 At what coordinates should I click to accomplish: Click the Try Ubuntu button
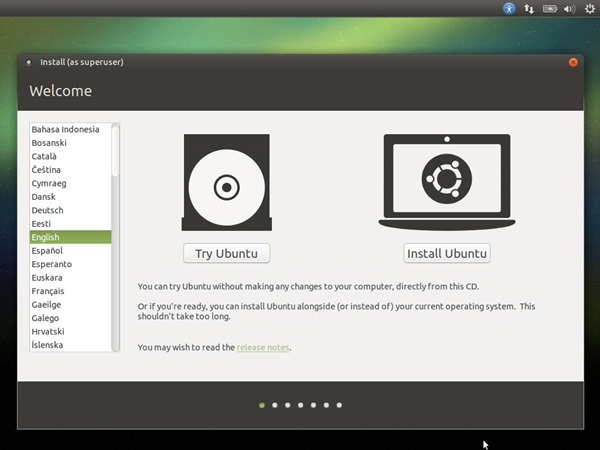pyautogui.click(x=227, y=253)
